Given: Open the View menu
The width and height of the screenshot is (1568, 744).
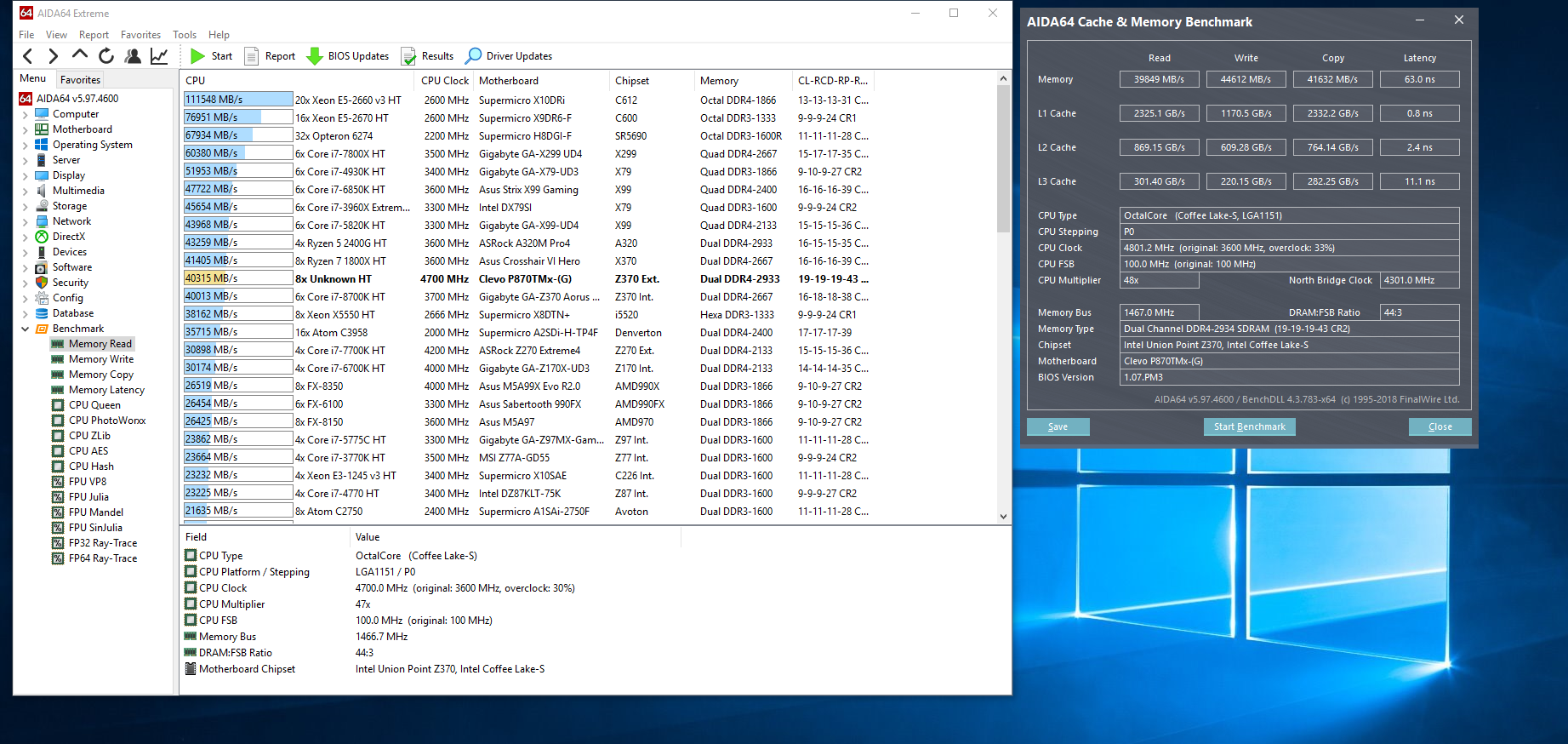Looking at the screenshot, I should click(x=56, y=35).
